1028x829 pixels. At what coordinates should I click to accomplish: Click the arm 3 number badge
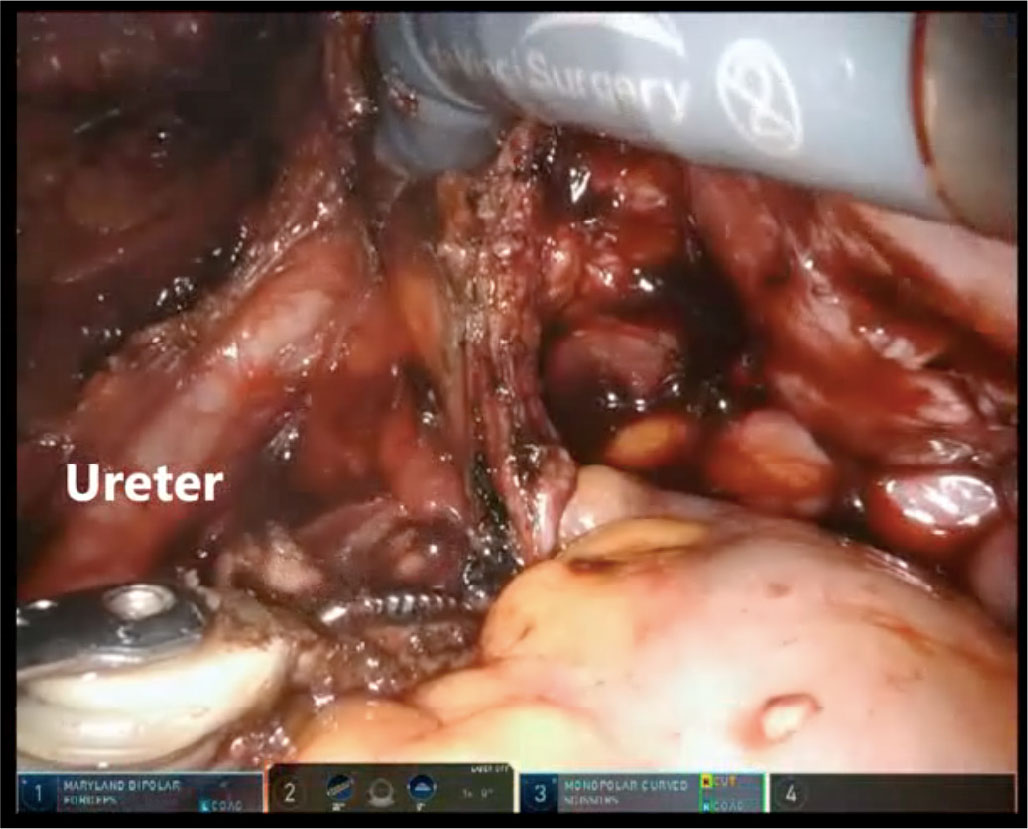[541, 795]
